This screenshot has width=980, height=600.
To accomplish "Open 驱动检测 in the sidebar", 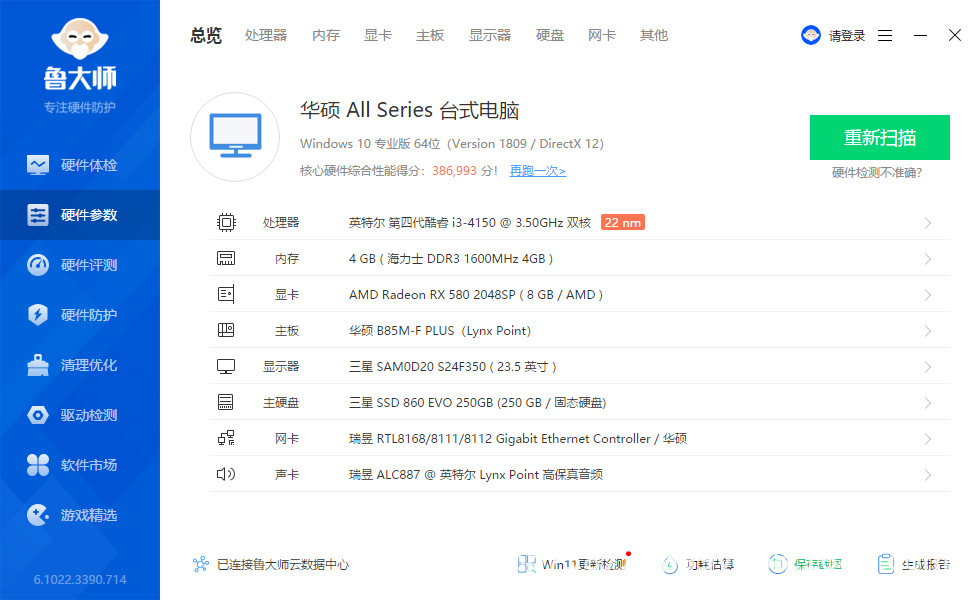I will pos(80,415).
